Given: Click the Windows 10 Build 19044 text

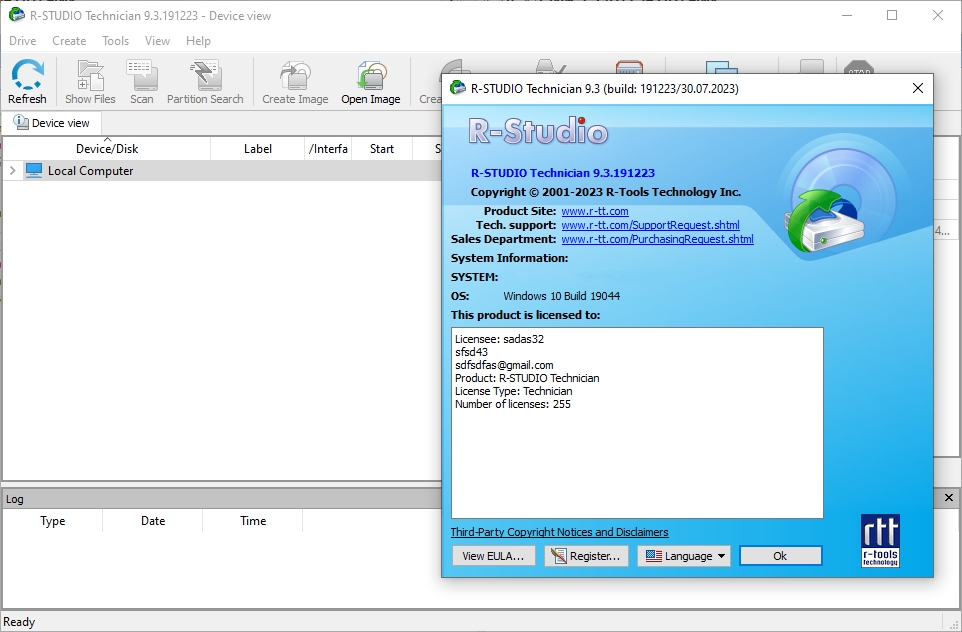Looking at the screenshot, I should point(561,296).
